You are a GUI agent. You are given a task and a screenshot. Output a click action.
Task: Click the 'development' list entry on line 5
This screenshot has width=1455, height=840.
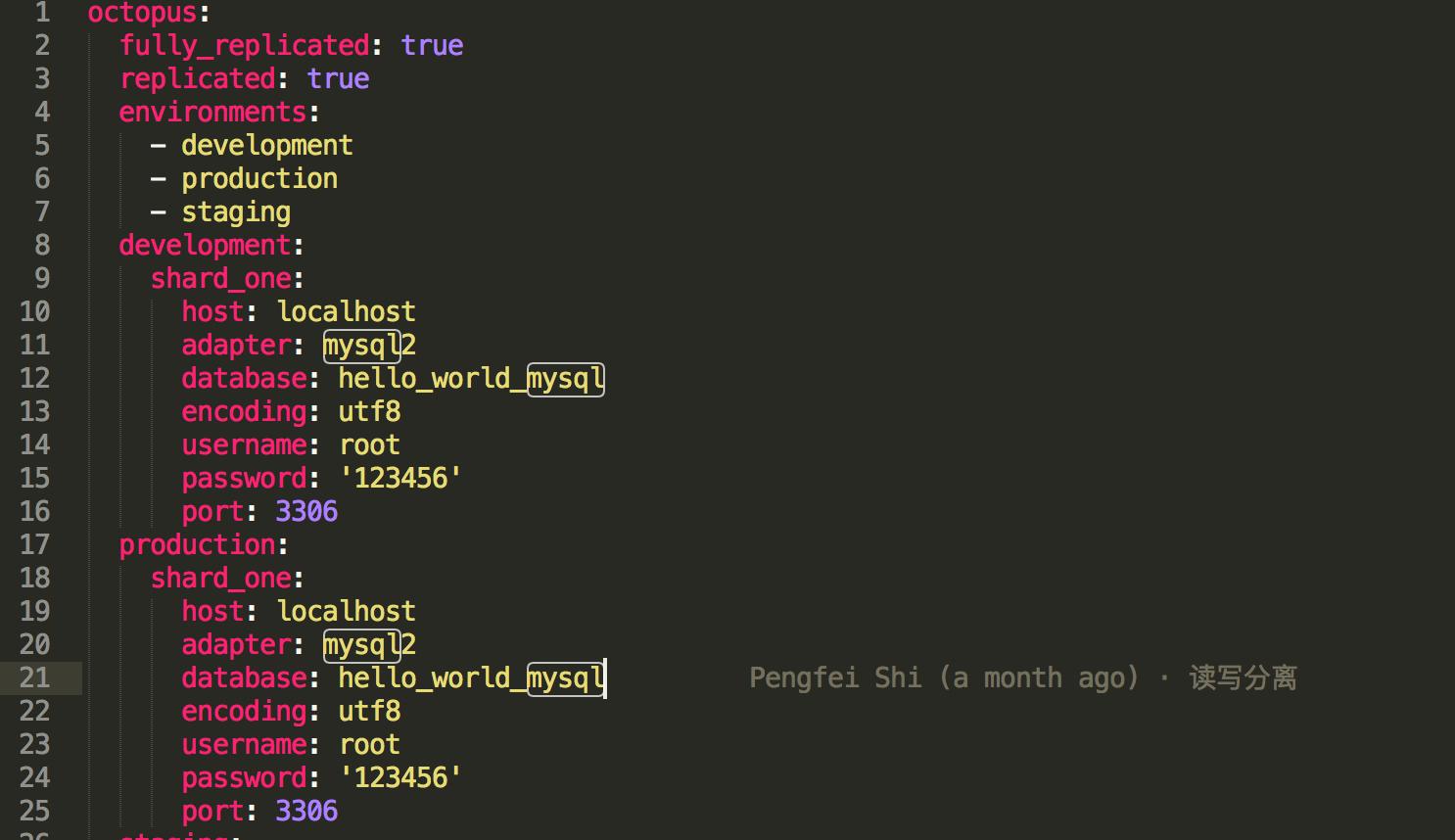[x=266, y=146]
